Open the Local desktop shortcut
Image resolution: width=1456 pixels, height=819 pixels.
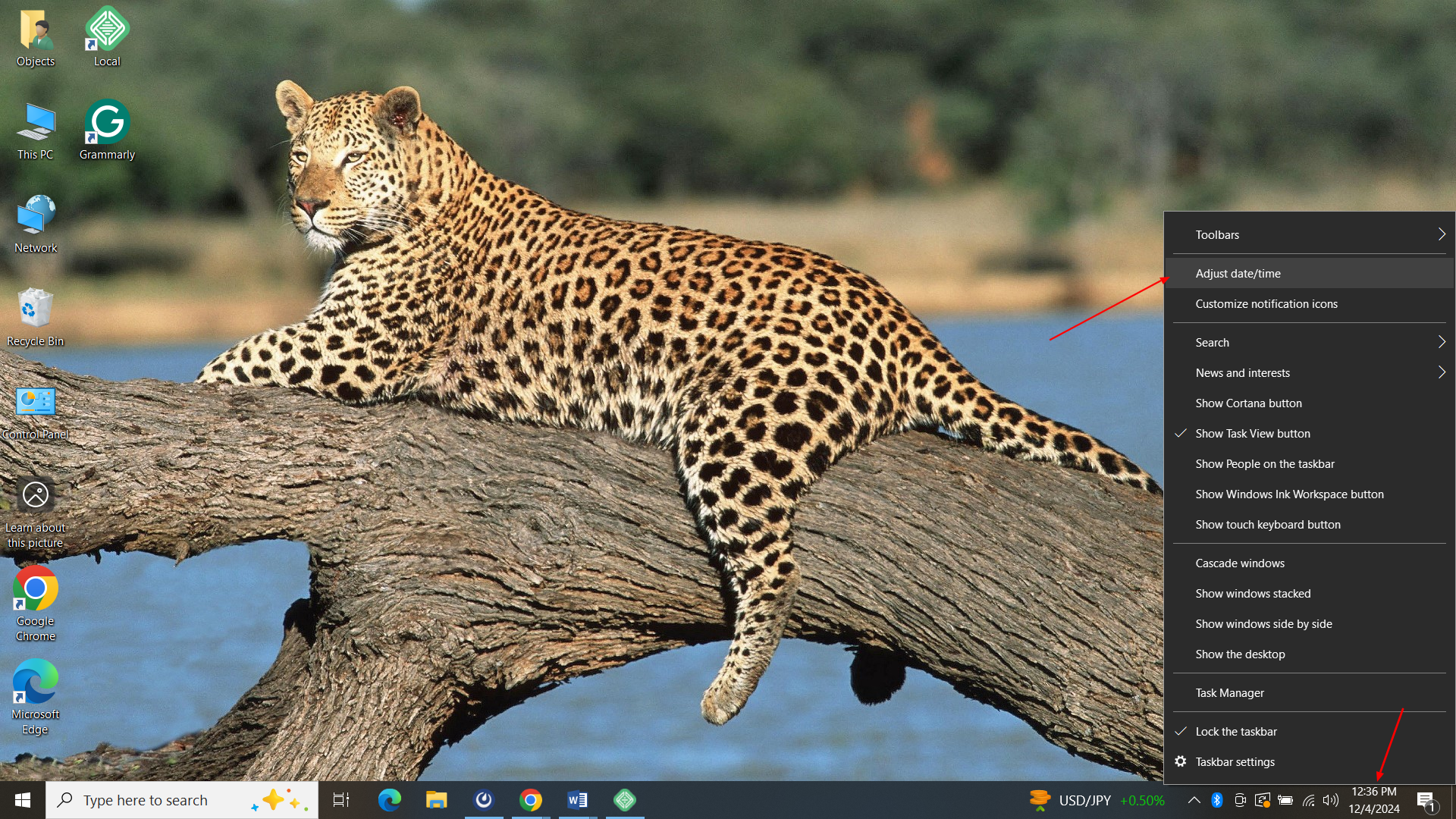pyautogui.click(x=107, y=38)
